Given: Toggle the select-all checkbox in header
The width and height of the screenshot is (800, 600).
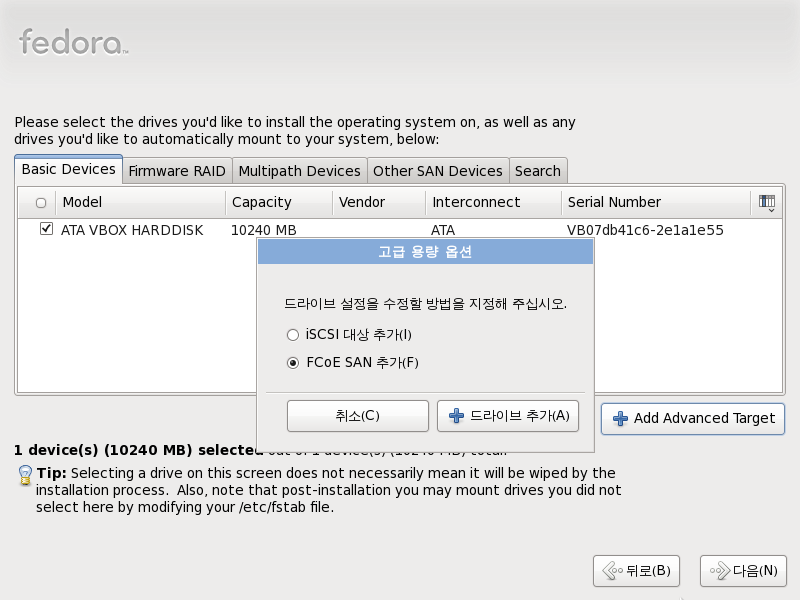Looking at the screenshot, I should click(41, 203).
